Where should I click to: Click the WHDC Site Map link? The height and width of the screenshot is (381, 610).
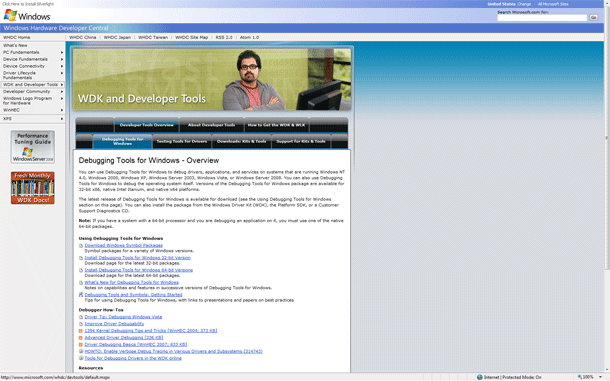(x=191, y=37)
